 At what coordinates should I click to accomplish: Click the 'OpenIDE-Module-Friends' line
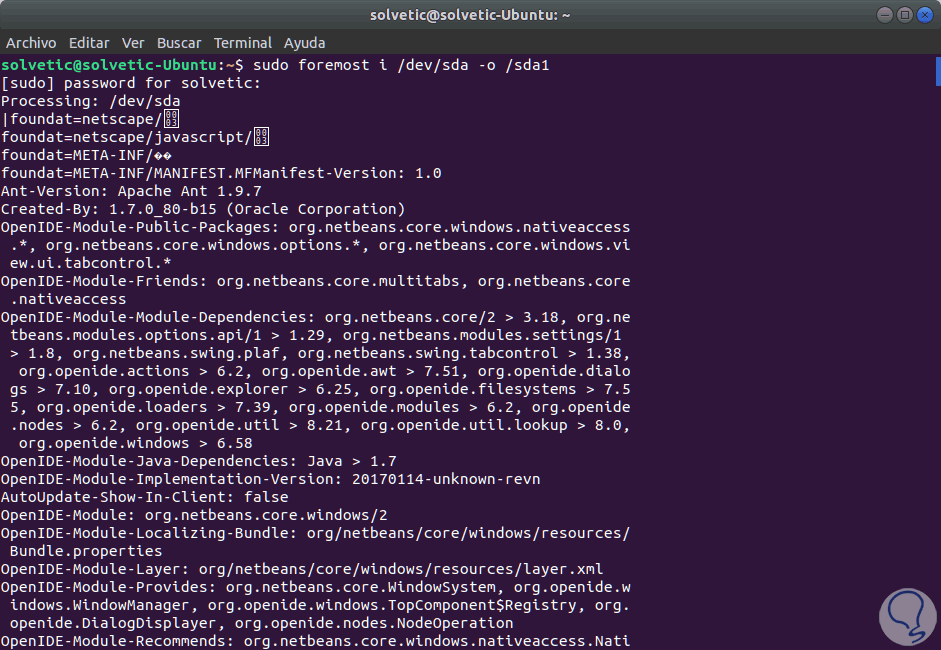click(316, 281)
